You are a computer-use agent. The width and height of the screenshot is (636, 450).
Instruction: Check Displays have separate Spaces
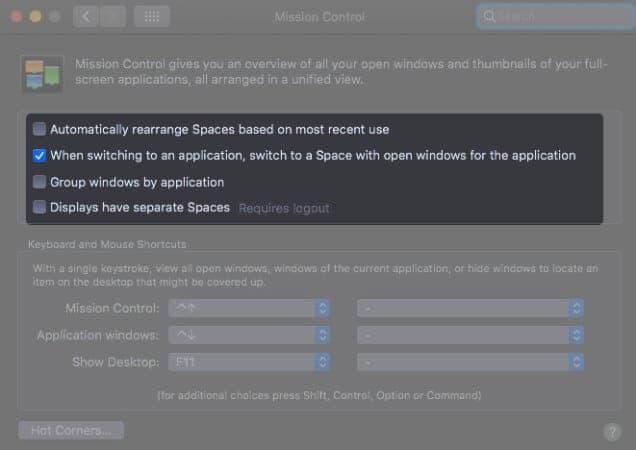pyautogui.click(x=39, y=207)
